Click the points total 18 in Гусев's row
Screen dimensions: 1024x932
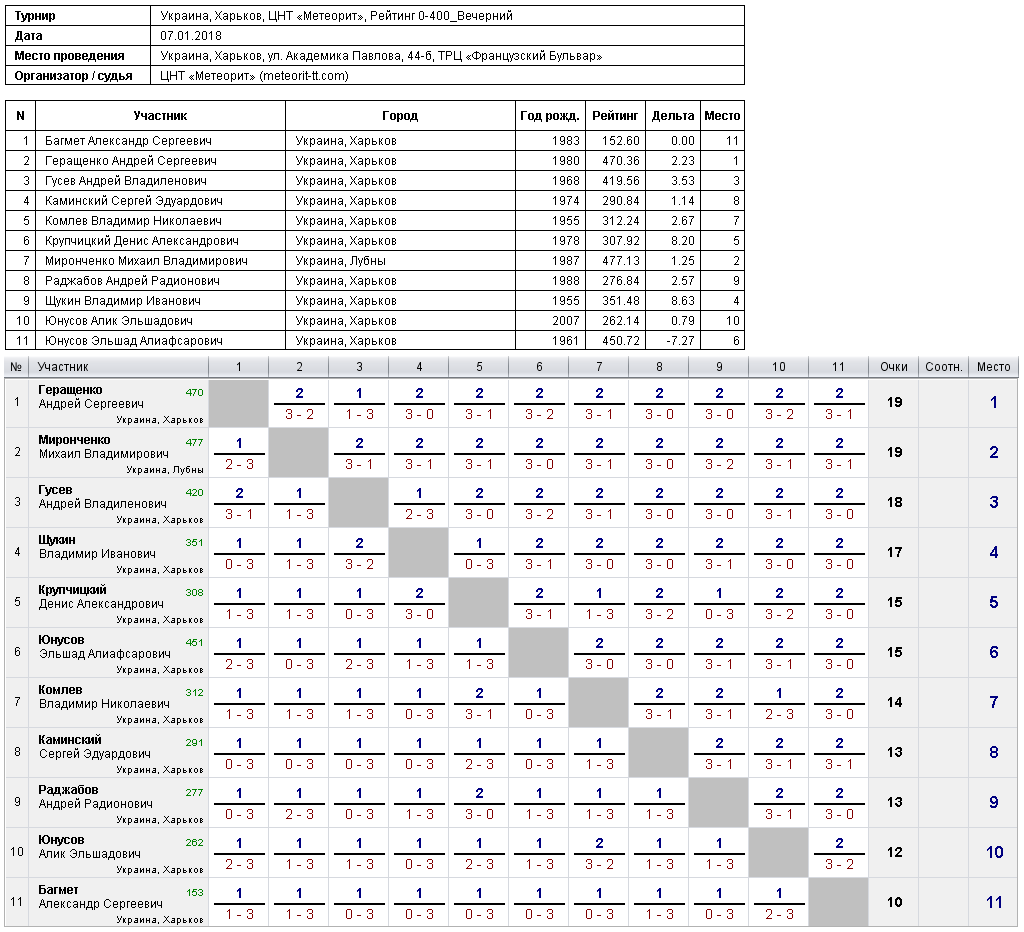[x=894, y=502]
